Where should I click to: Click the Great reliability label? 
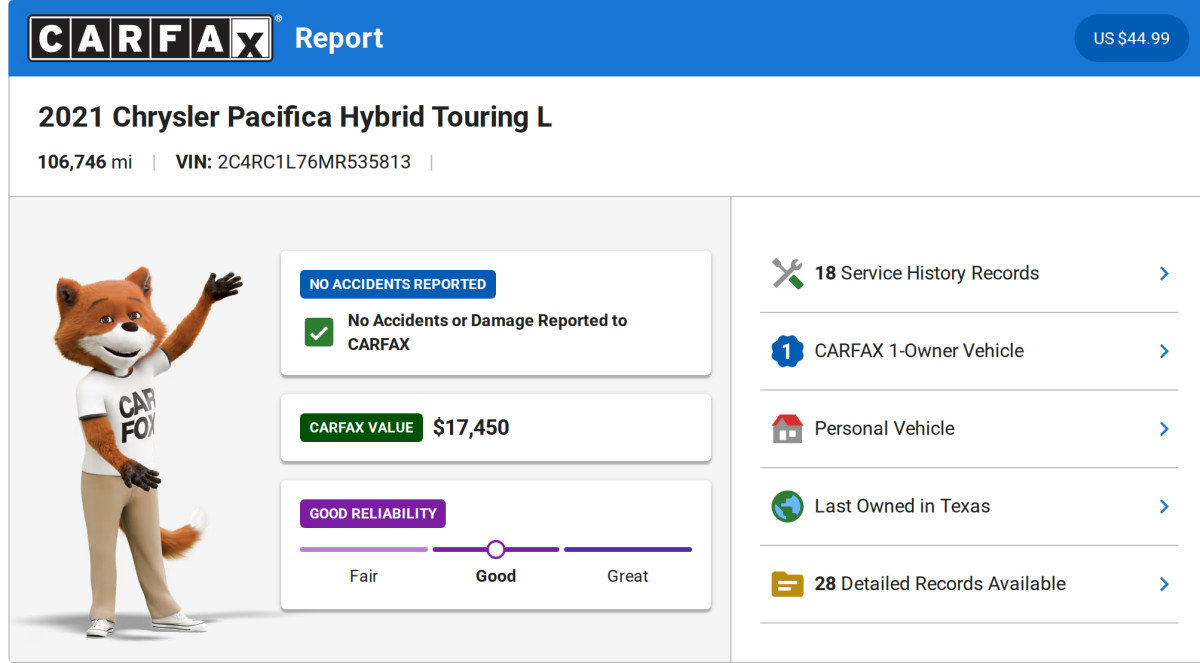(x=628, y=576)
